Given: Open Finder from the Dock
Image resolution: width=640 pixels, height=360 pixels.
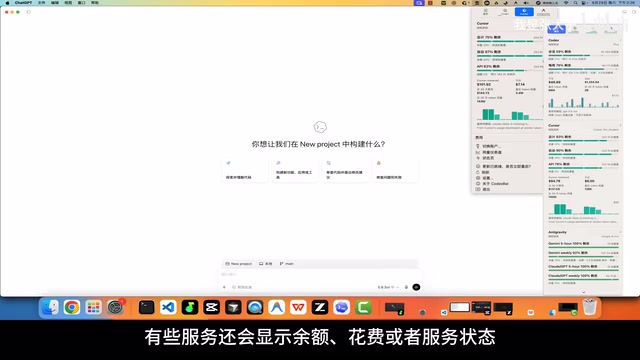Looking at the screenshot, I should coord(50,307).
